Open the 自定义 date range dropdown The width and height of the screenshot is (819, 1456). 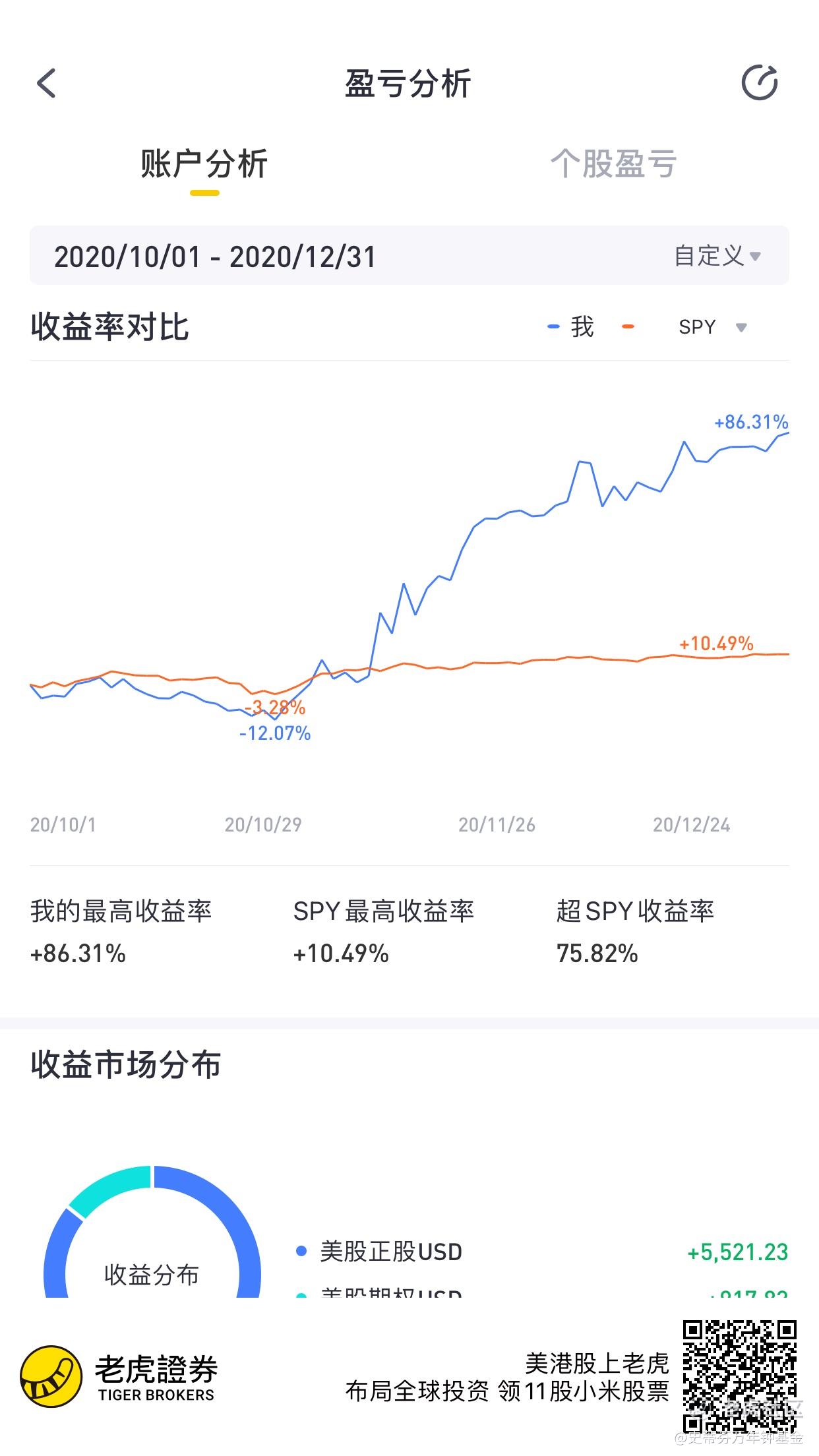pyautogui.click(x=717, y=256)
